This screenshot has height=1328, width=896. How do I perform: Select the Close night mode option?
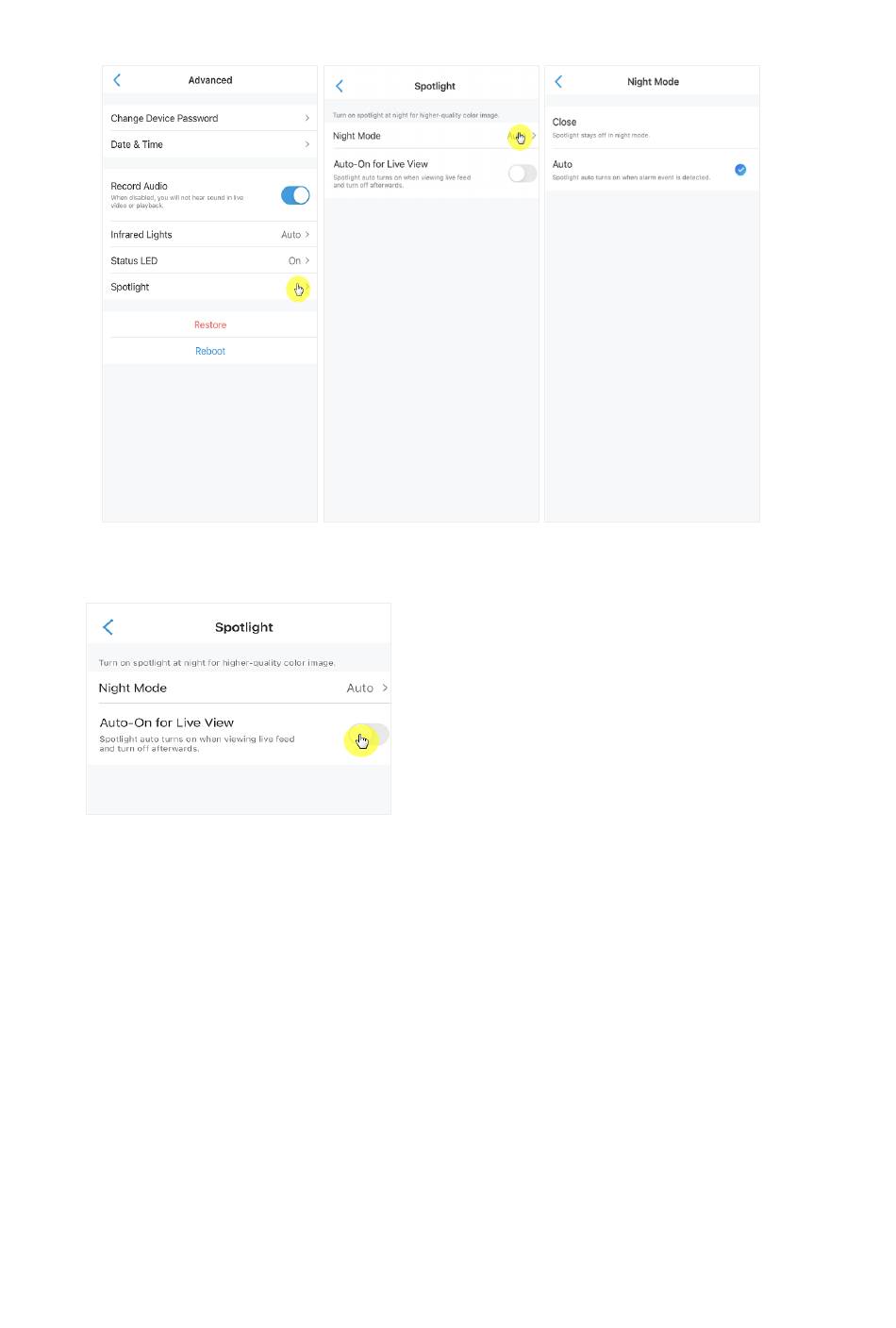[x=652, y=127]
